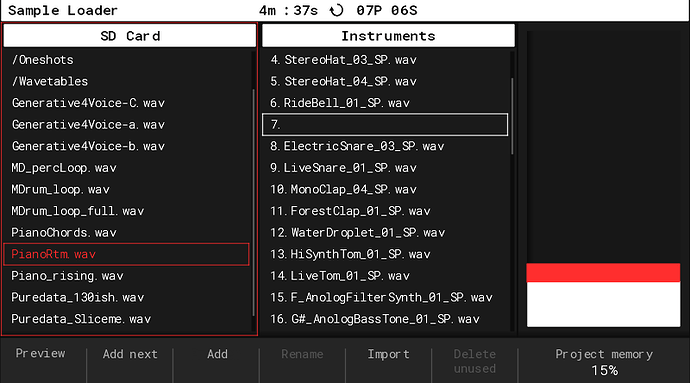Click the Preview button

click(x=40, y=354)
